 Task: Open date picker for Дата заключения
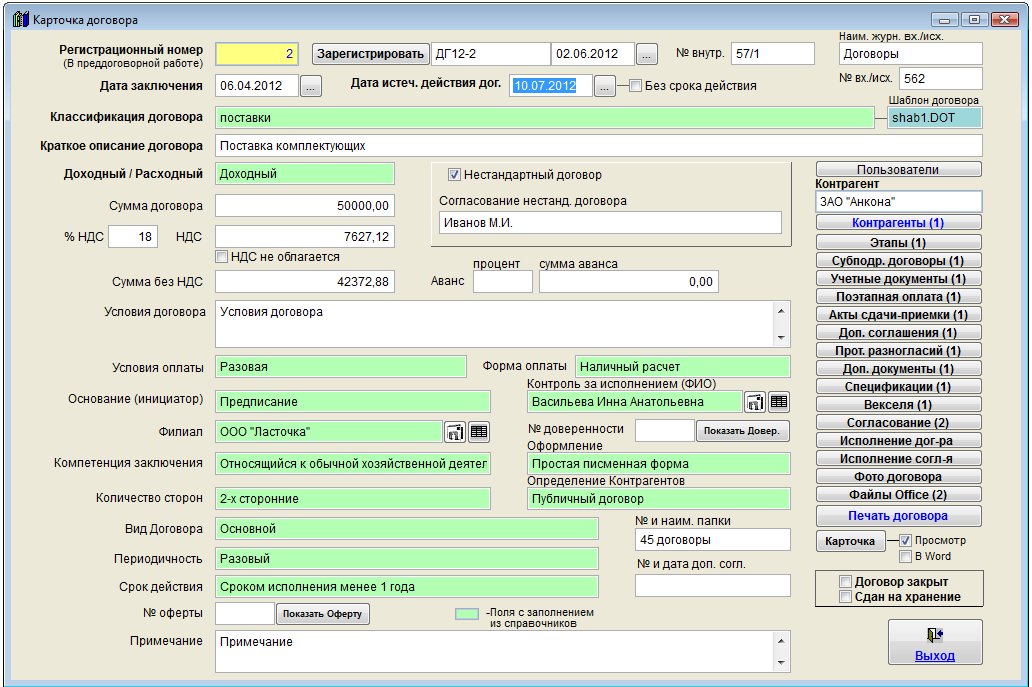[310, 87]
